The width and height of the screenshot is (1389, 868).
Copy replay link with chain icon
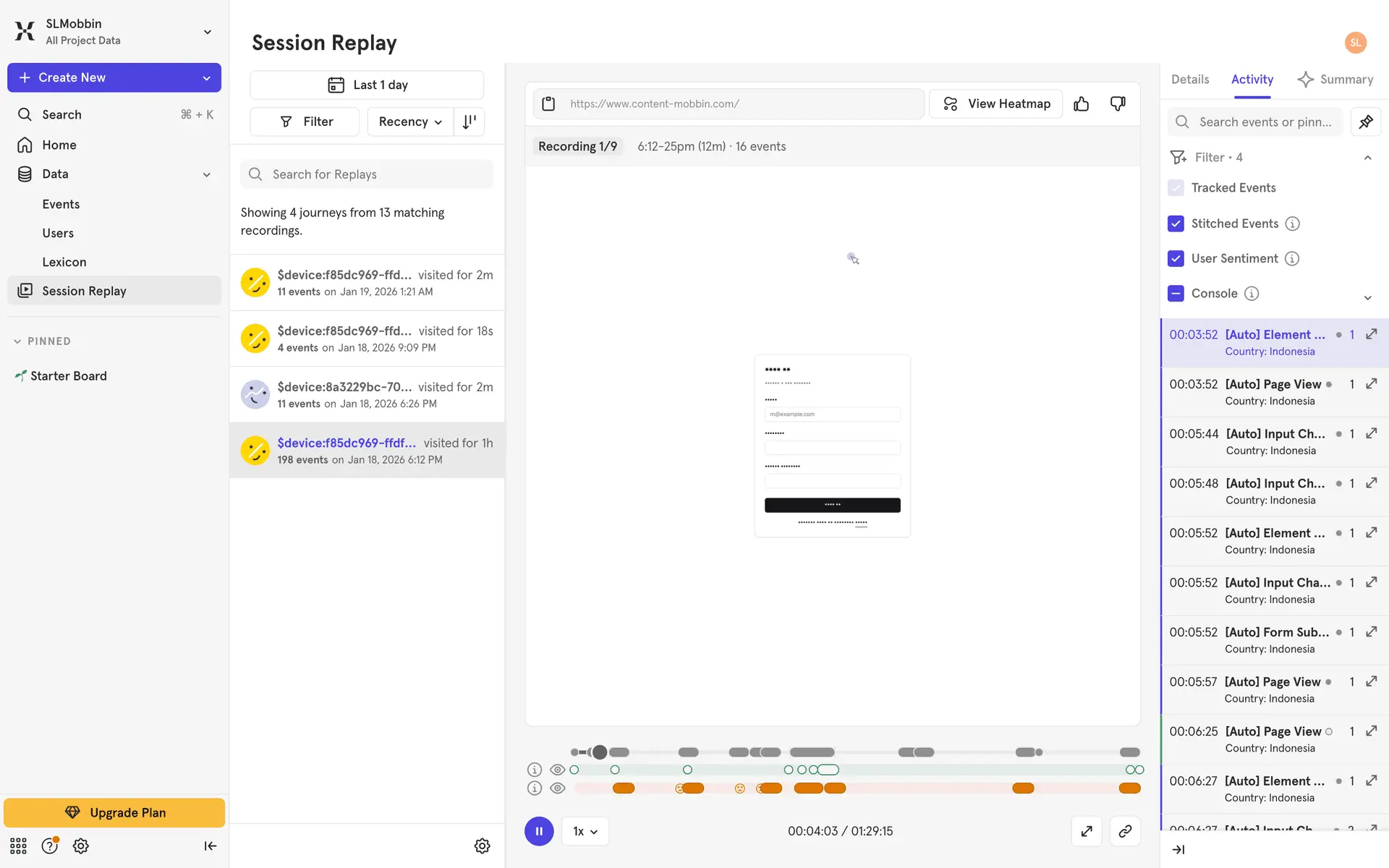pyautogui.click(x=1125, y=831)
